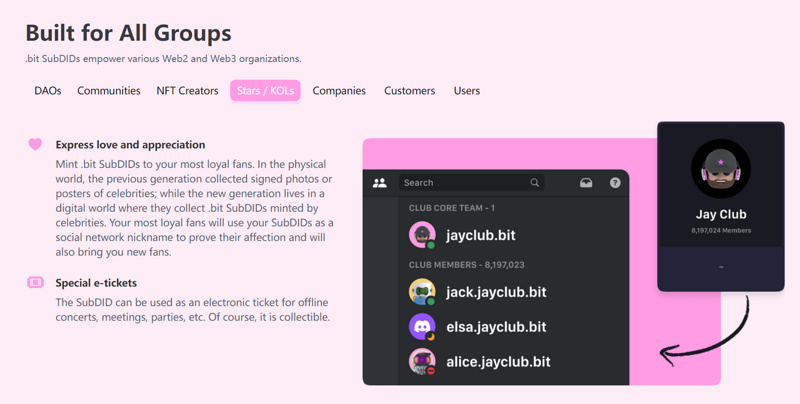Click the jayclub.bit avatar
This screenshot has height=404, width=800.
tap(422, 235)
